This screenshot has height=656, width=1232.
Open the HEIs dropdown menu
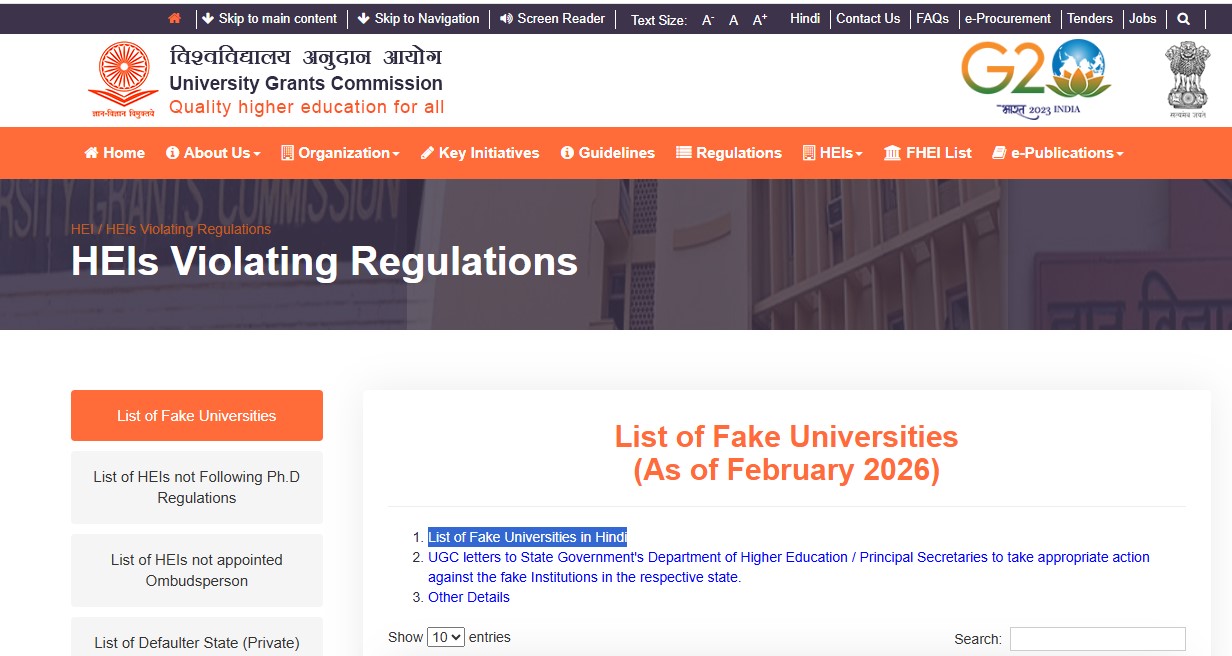tap(831, 153)
